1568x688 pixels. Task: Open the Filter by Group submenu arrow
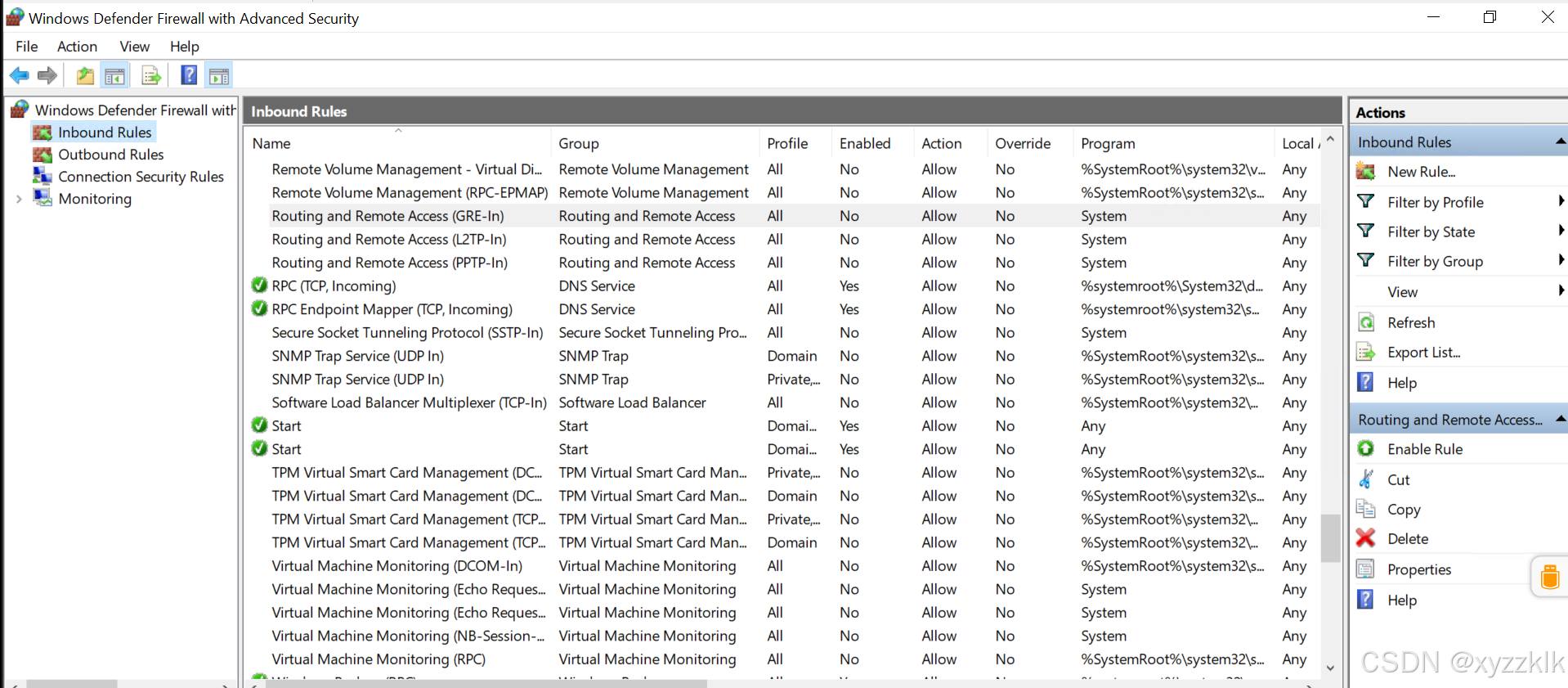(1561, 261)
